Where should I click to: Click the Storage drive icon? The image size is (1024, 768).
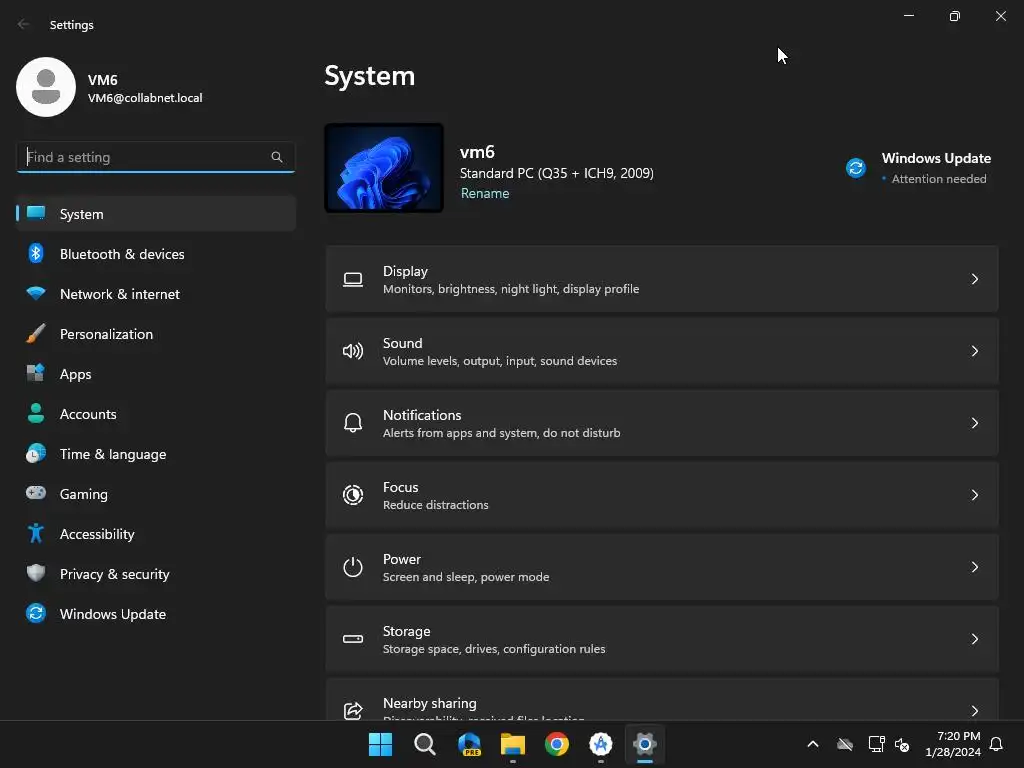pos(353,639)
